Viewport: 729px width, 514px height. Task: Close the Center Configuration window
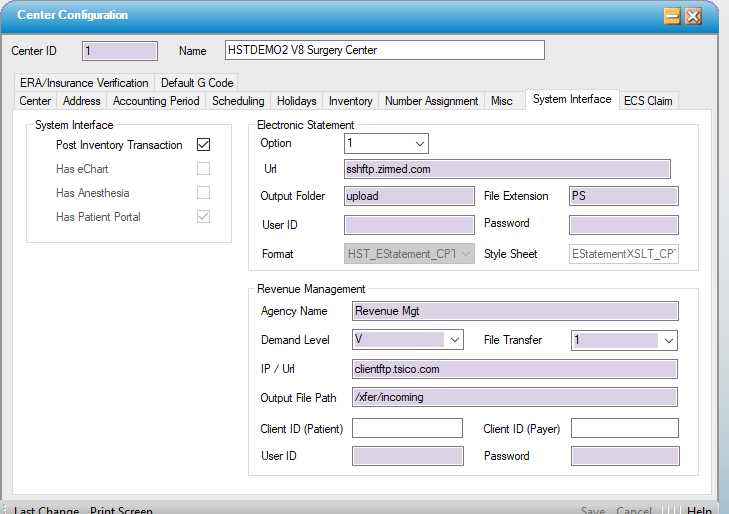click(x=692, y=16)
